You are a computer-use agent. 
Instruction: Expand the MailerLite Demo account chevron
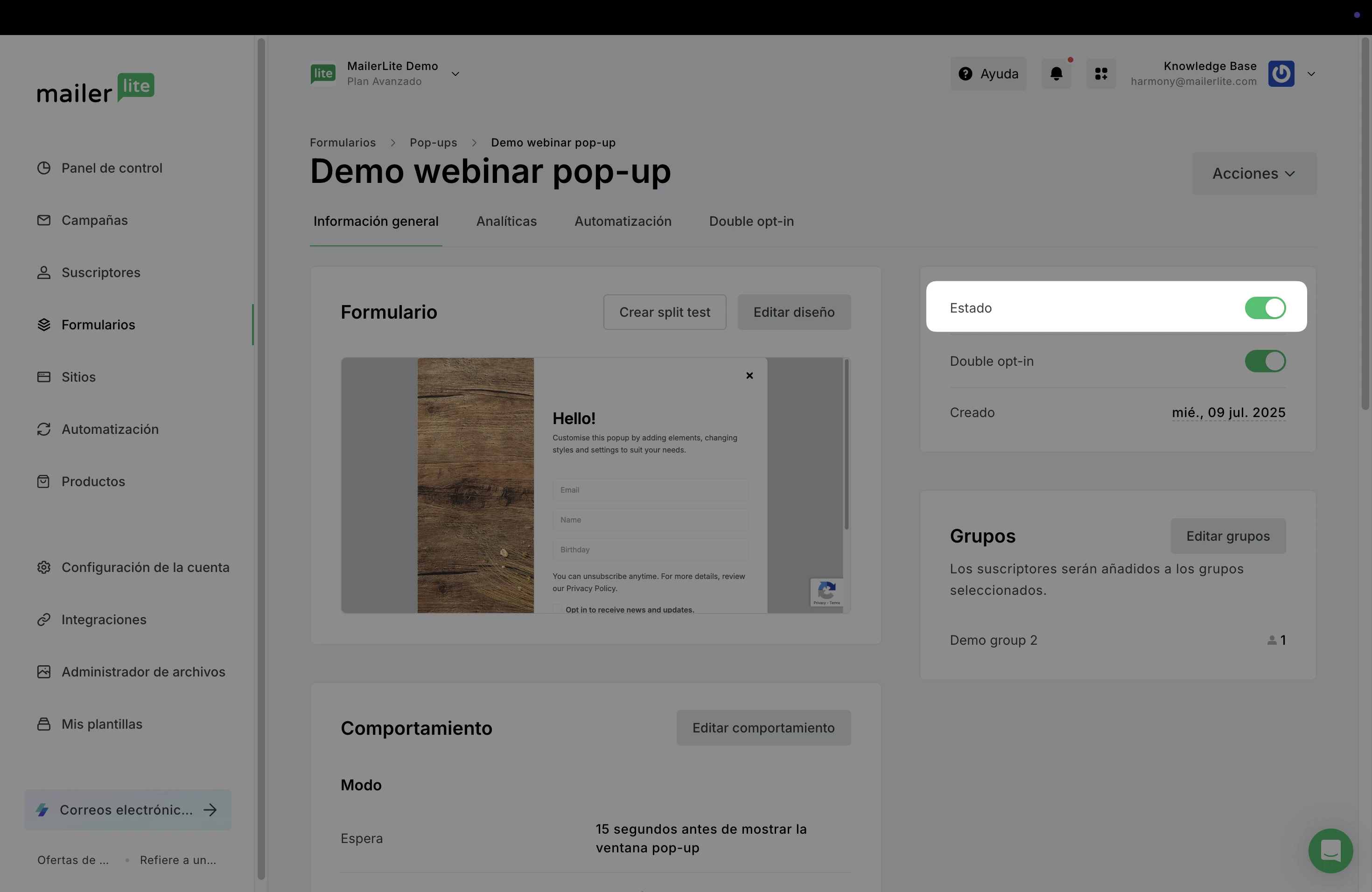click(x=455, y=74)
